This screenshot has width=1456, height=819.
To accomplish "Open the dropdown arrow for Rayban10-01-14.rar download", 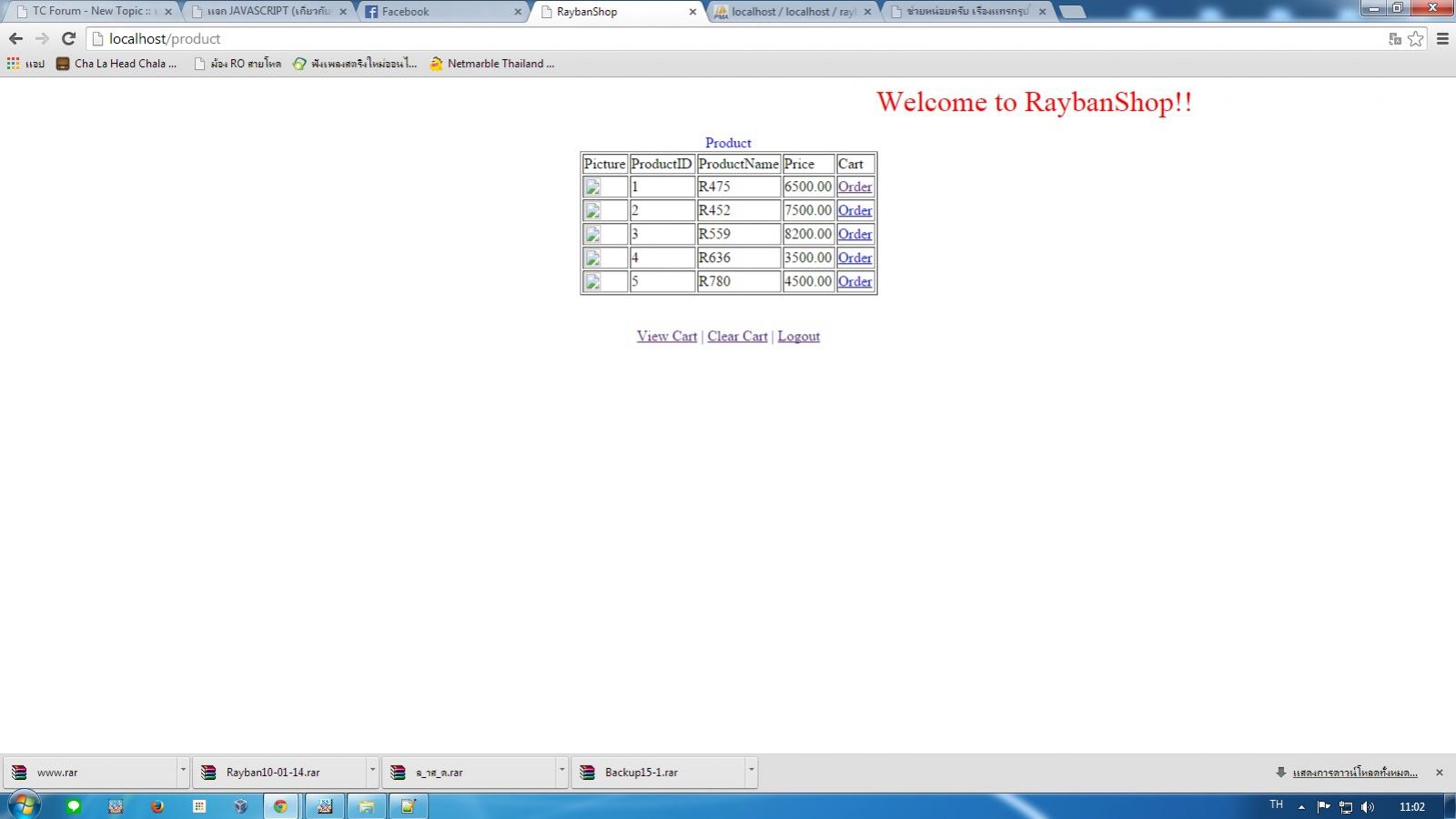I will (x=372, y=771).
